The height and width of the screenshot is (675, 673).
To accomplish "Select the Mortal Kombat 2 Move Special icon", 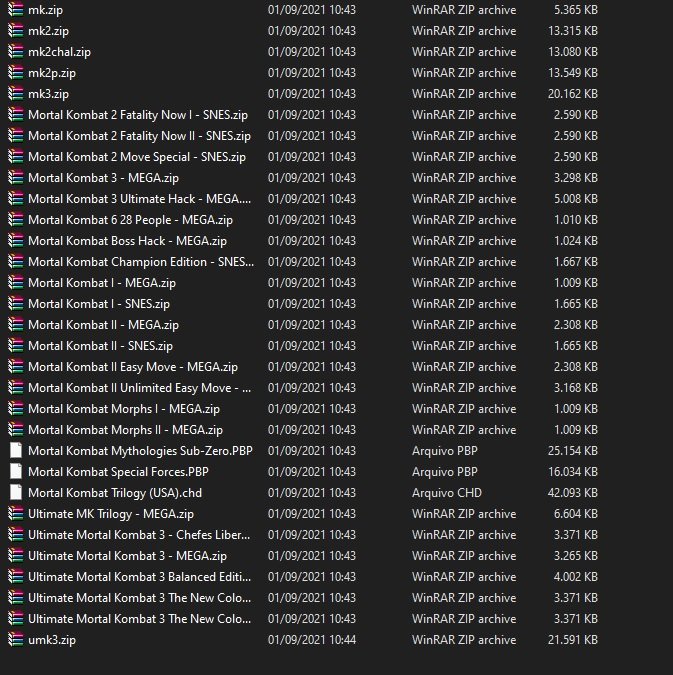I will click(16, 157).
